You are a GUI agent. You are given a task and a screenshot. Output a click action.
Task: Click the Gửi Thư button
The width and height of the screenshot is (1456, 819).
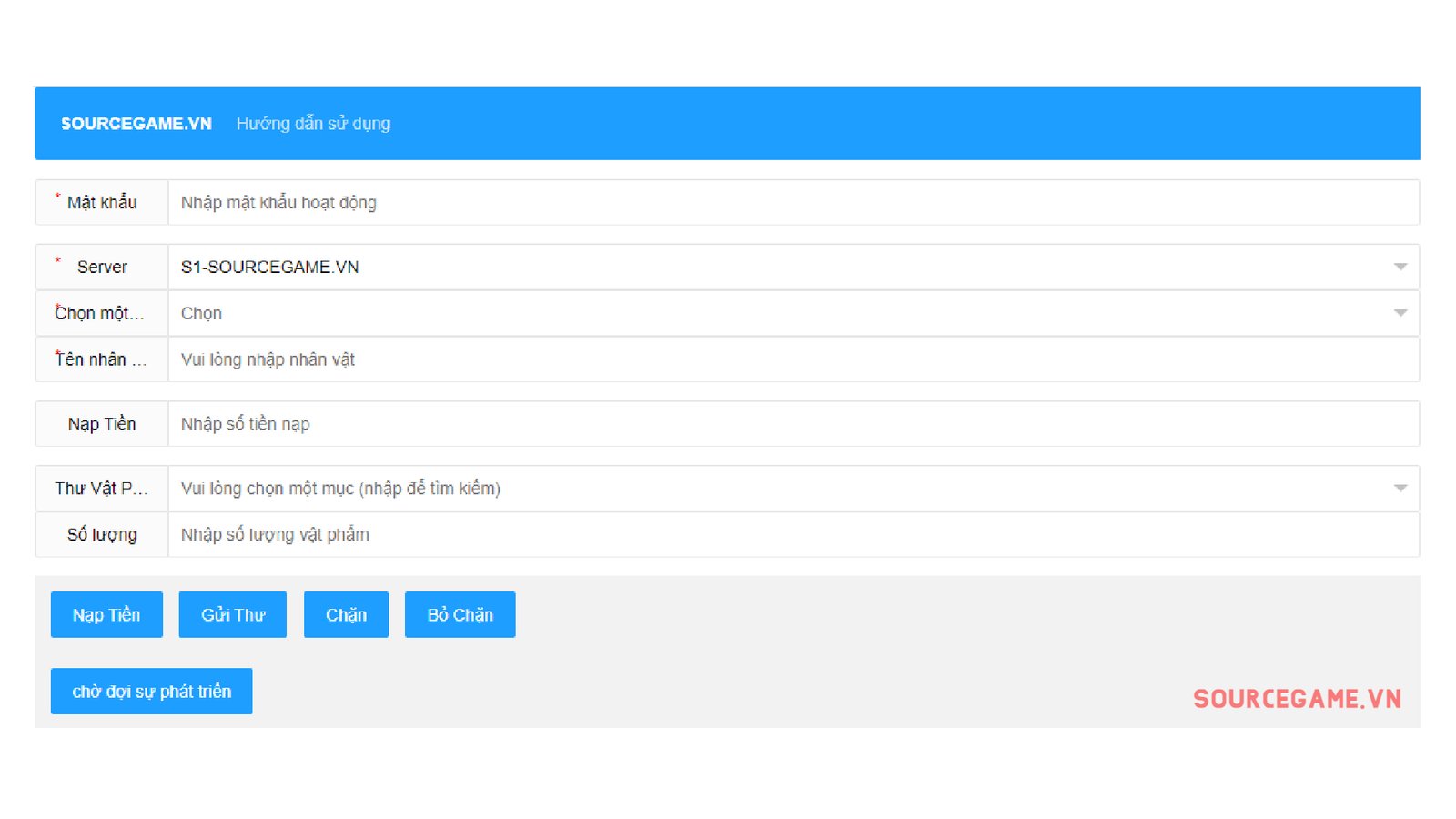[233, 615]
